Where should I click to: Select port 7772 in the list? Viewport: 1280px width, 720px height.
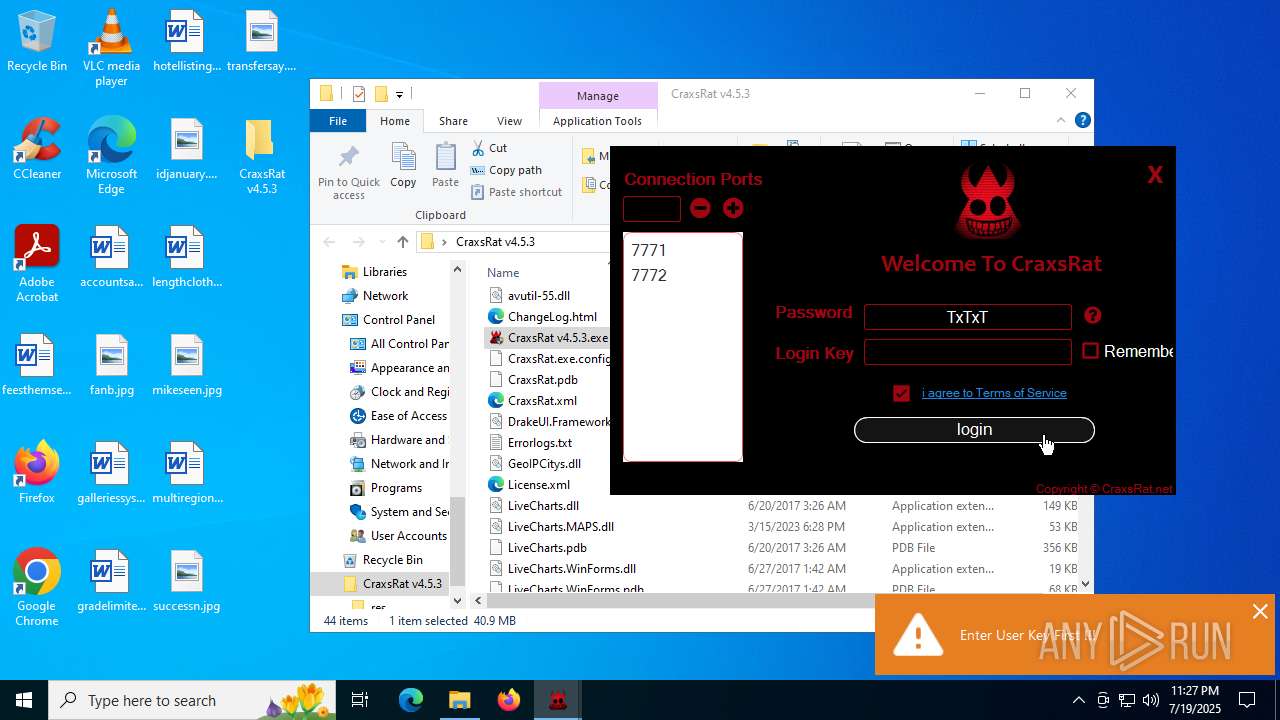point(648,275)
